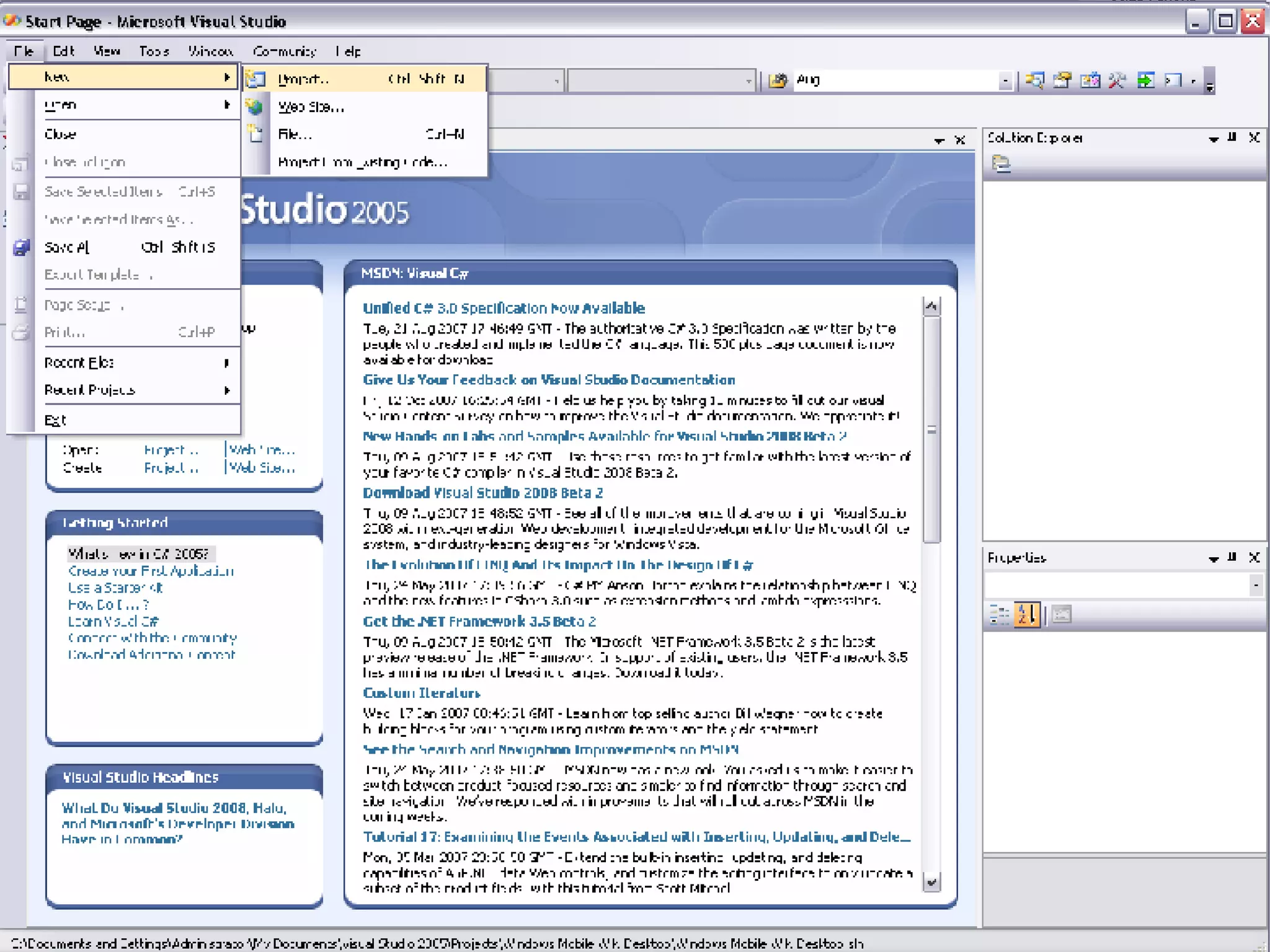The height and width of the screenshot is (952, 1270).
Task: Click Solution Explorer's folder properties icon
Action: (x=1001, y=164)
